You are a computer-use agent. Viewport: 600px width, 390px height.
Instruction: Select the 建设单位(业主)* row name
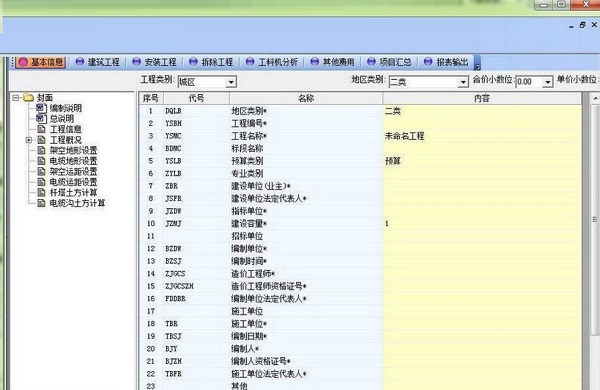(261, 186)
